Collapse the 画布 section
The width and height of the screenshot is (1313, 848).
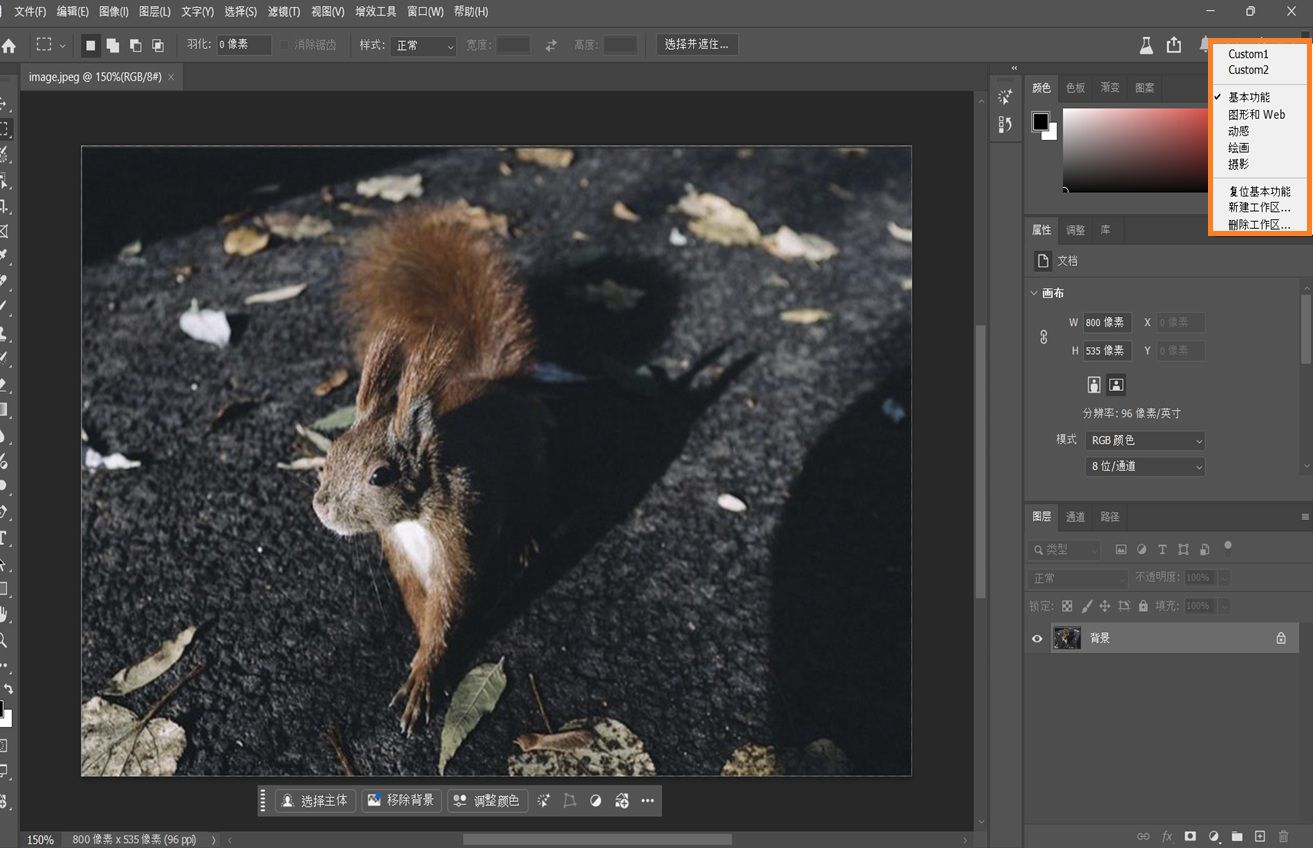(1035, 293)
